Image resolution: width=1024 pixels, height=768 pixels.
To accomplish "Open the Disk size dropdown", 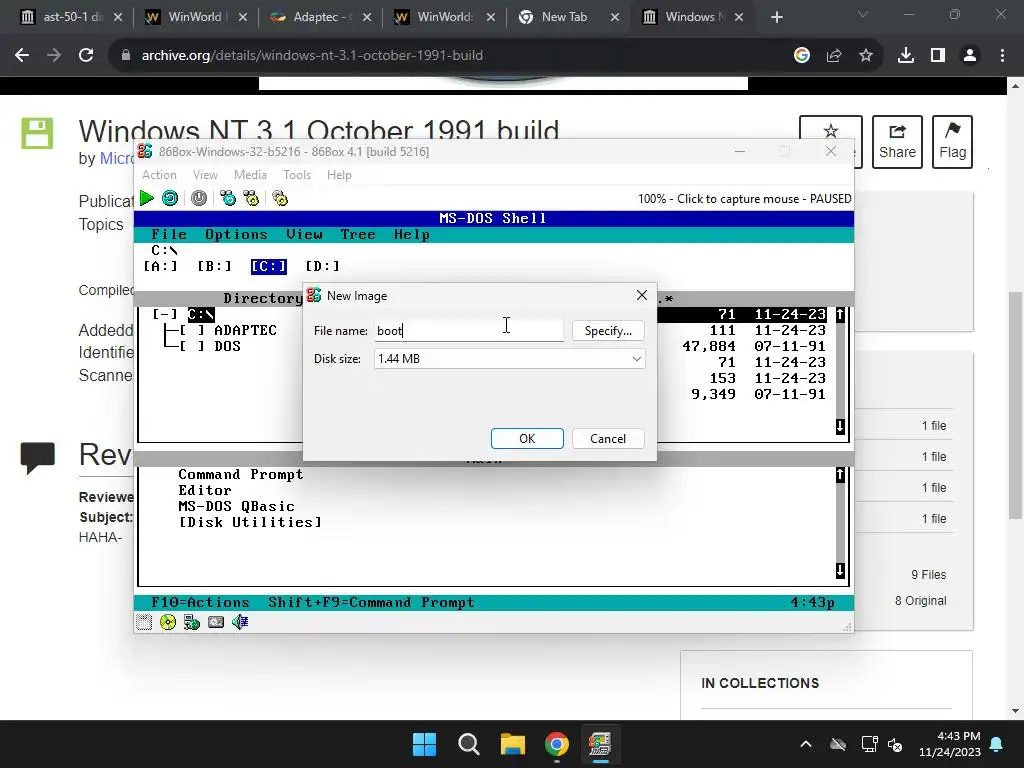I will [x=509, y=359].
